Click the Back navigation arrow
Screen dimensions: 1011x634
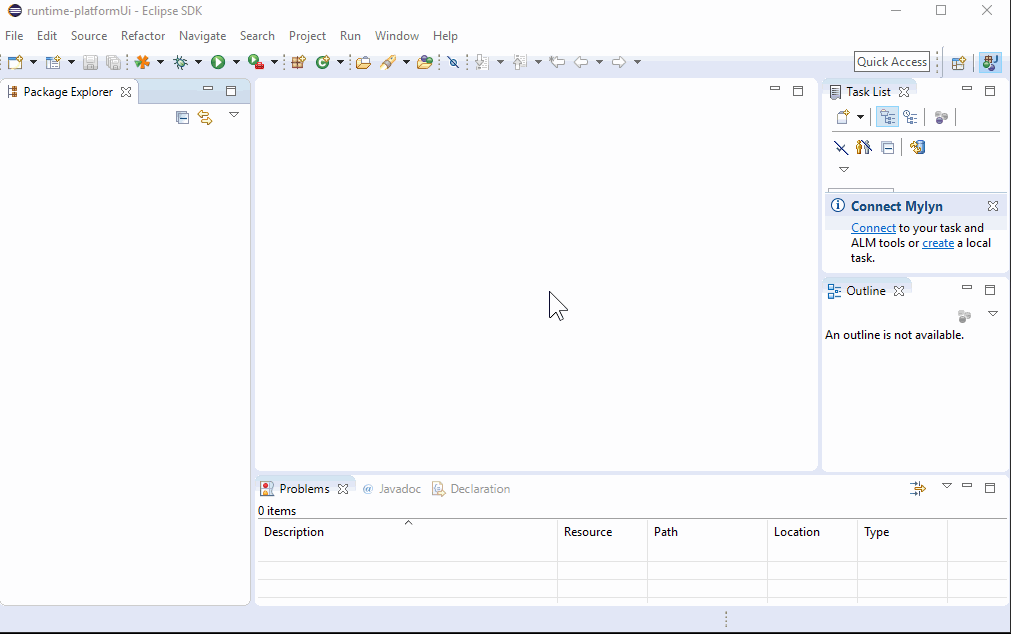pos(581,62)
